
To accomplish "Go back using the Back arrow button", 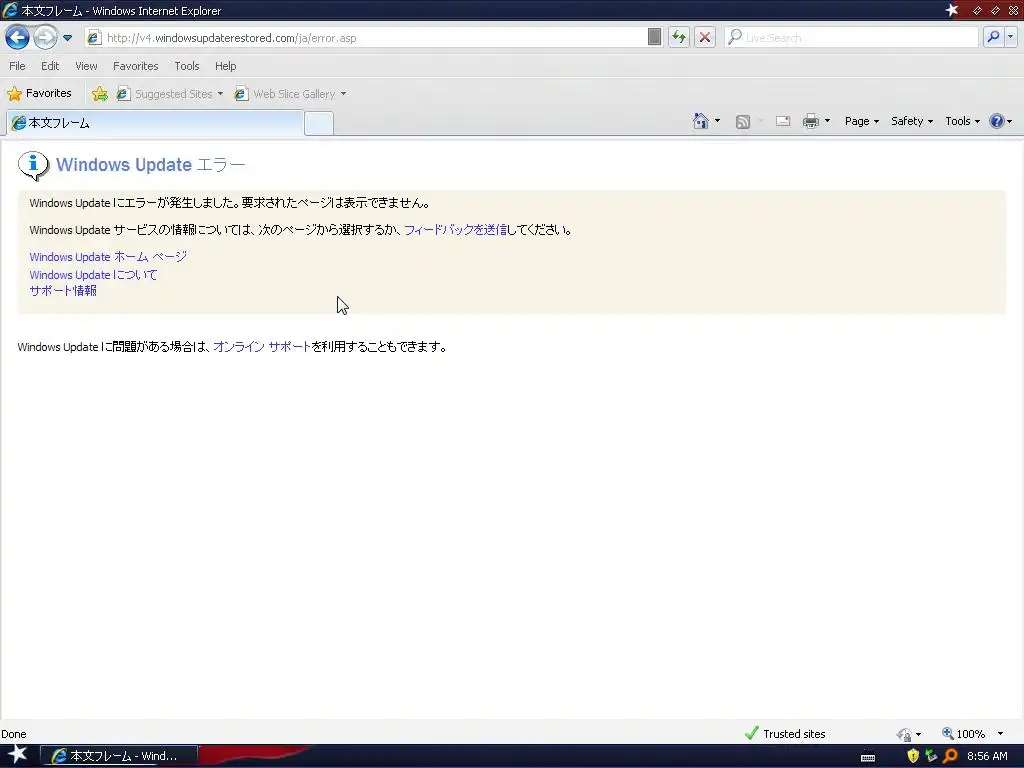I will [17, 37].
